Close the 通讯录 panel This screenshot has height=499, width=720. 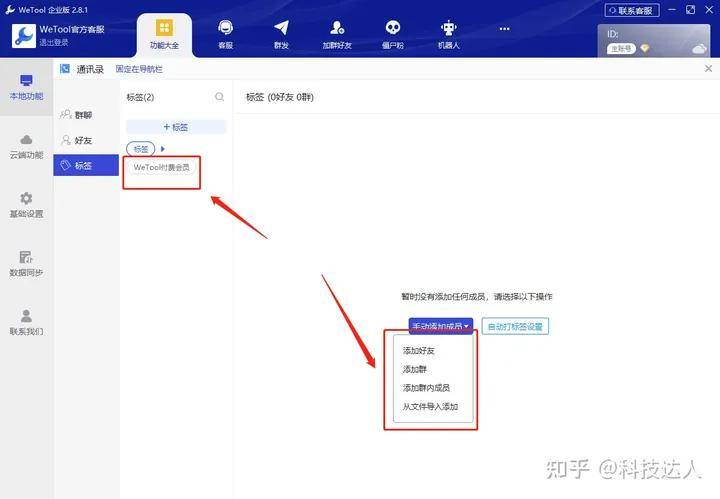point(709,68)
